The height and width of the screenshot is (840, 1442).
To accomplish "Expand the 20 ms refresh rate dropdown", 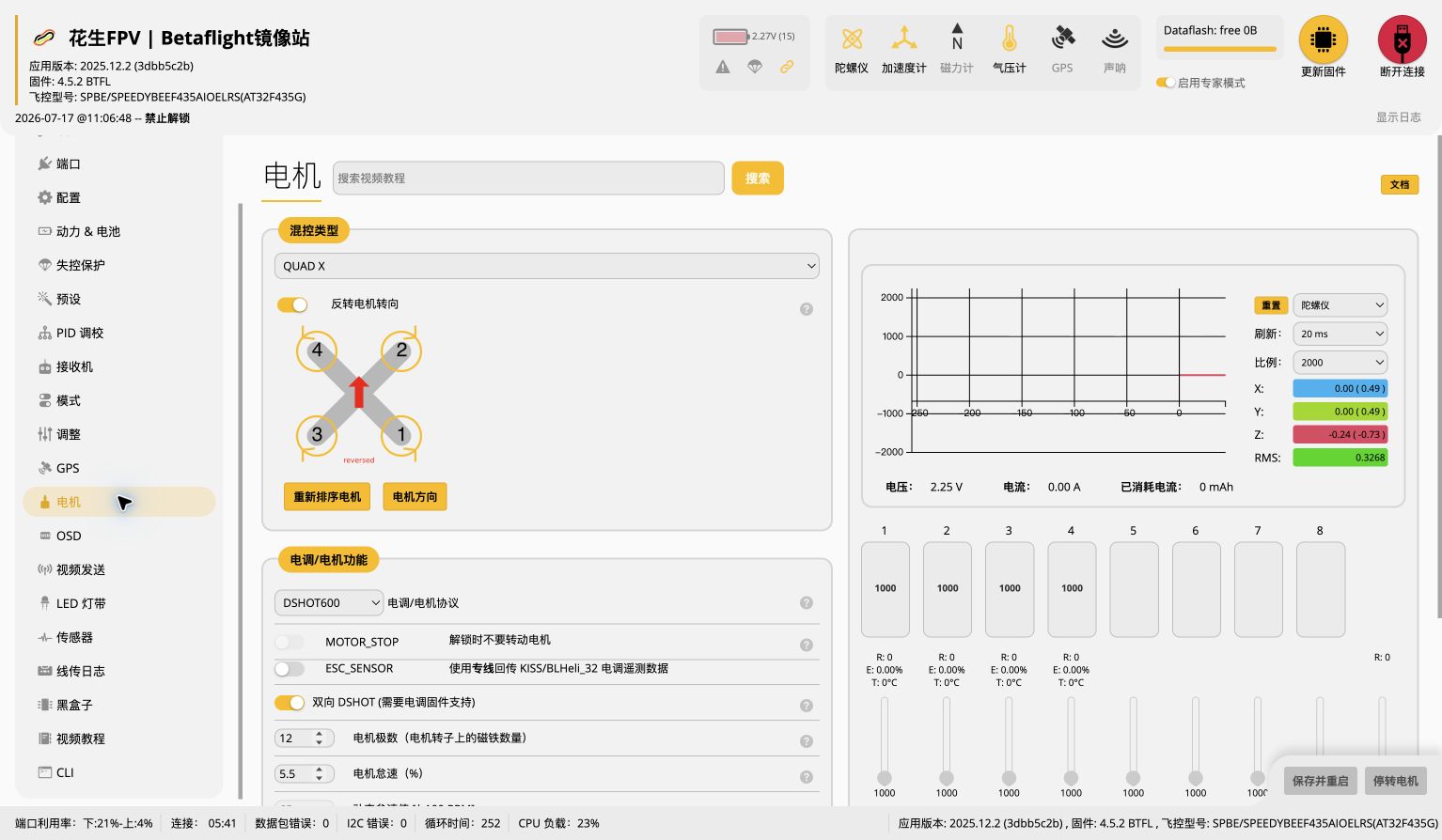I will tap(1340, 334).
